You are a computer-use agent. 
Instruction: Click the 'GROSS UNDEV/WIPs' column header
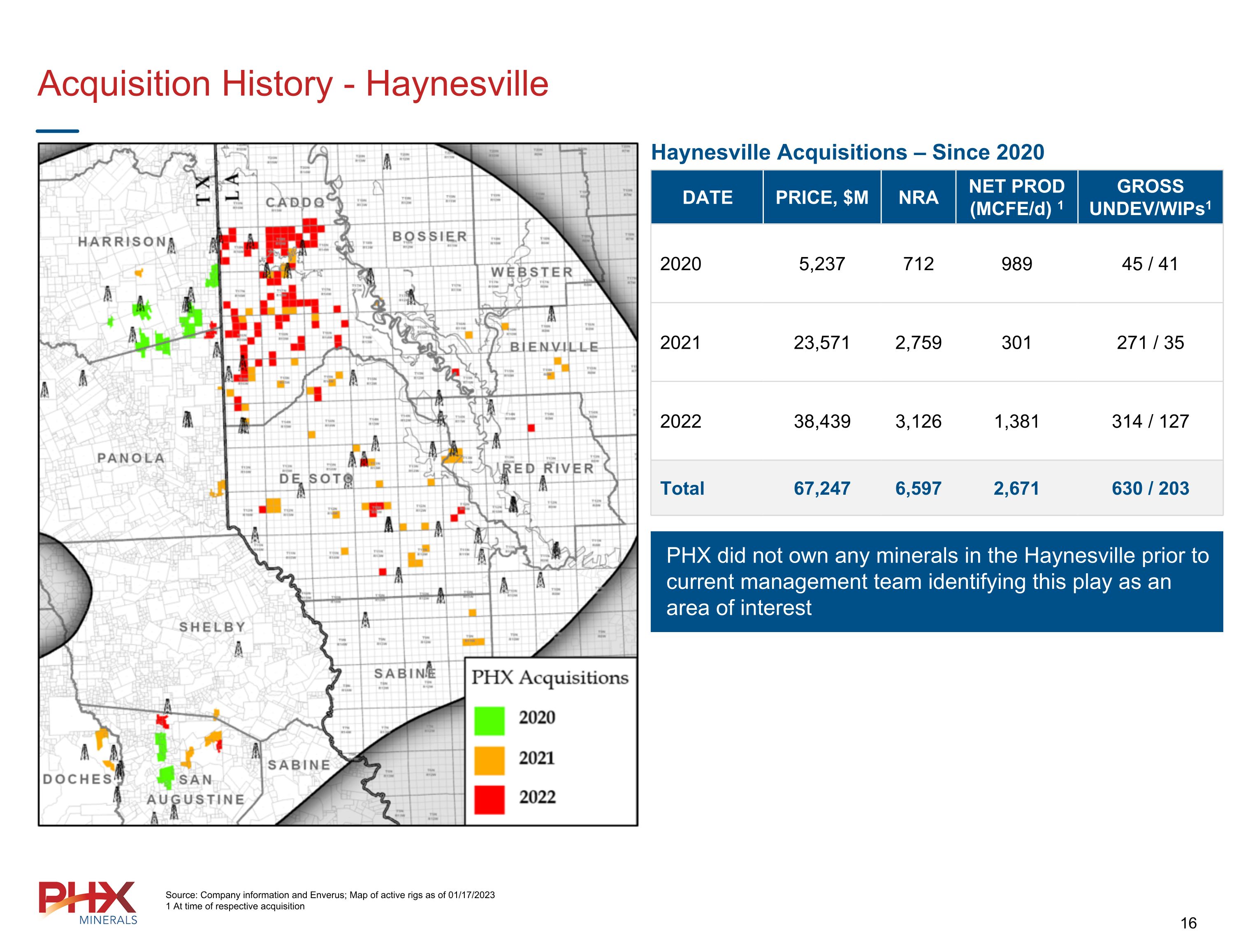tap(1150, 197)
